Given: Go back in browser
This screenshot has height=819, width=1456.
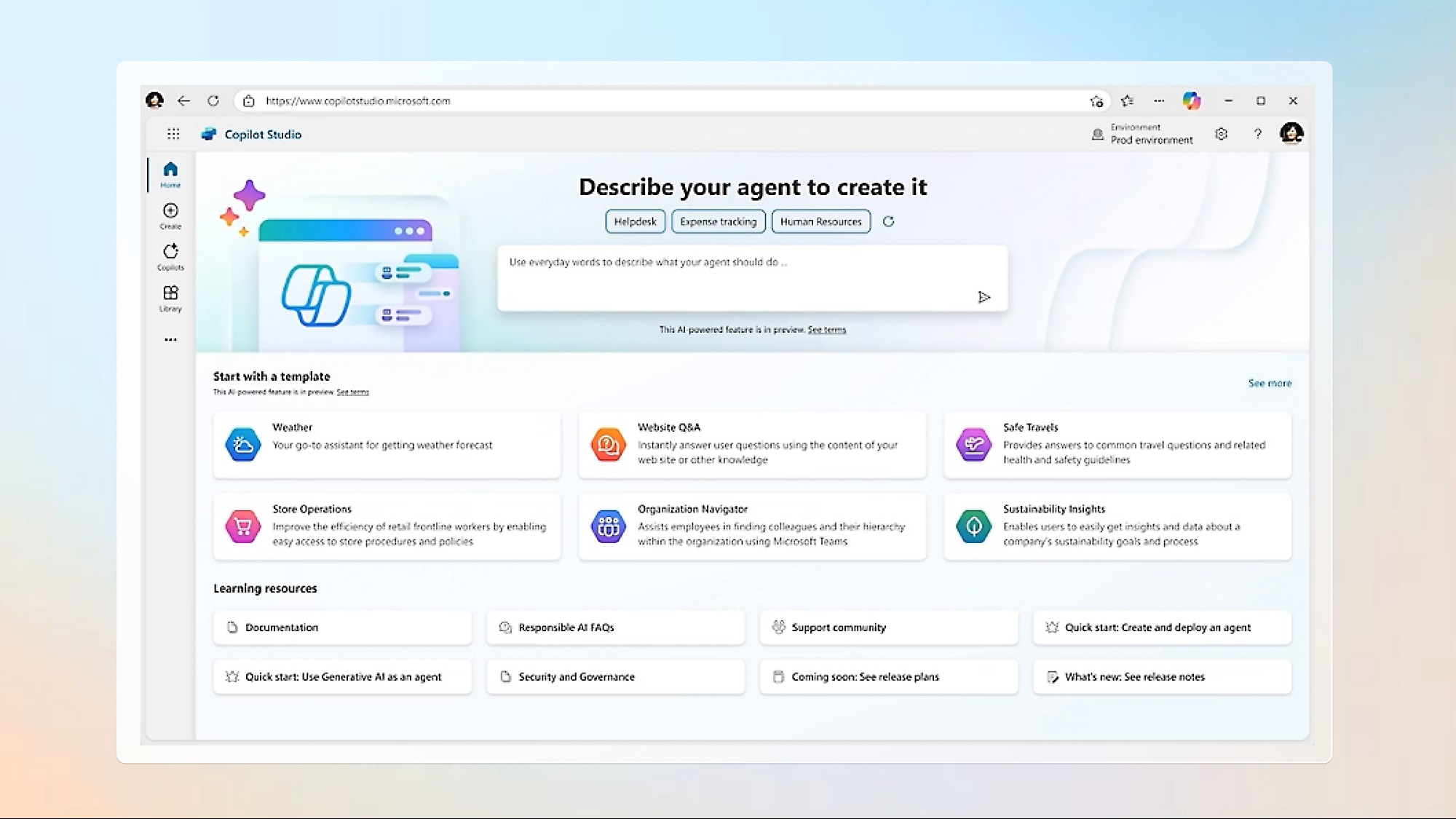Looking at the screenshot, I should pyautogui.click(x=183, y=100).
